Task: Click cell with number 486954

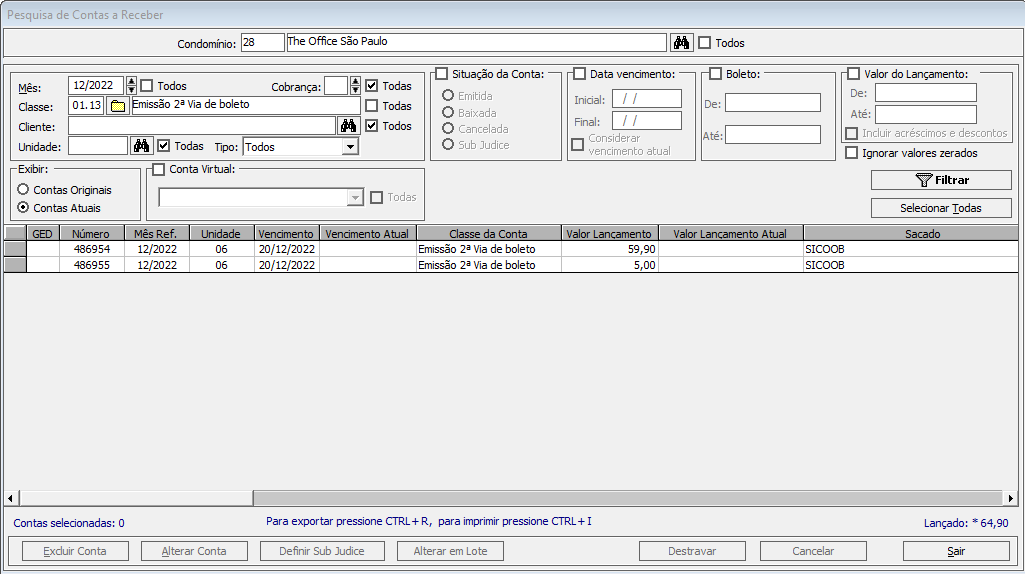Action: coord(92,249)
